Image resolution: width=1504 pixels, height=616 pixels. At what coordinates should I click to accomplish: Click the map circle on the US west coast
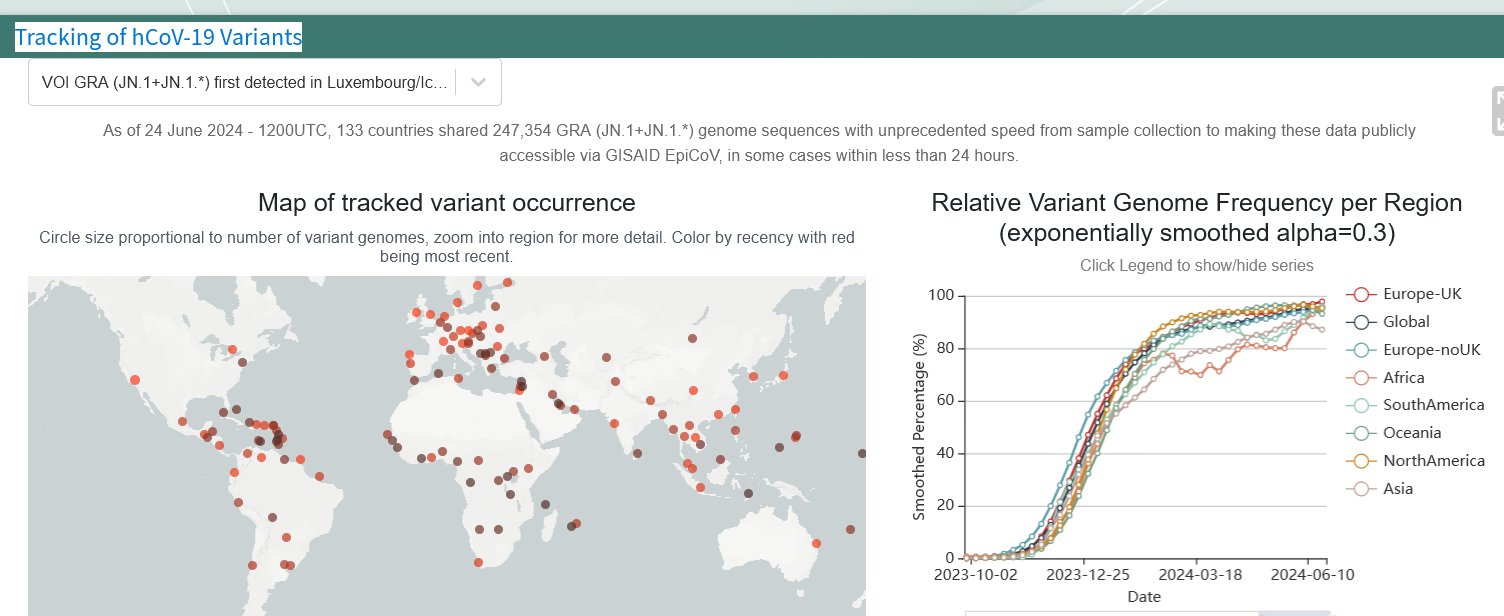coord(135,379)
